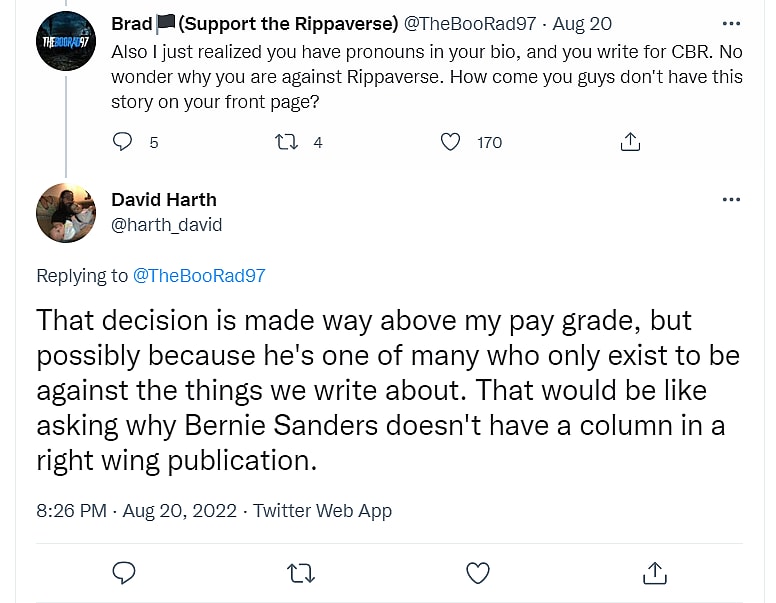Like David Harth's reply

click(x=478, y=572)
